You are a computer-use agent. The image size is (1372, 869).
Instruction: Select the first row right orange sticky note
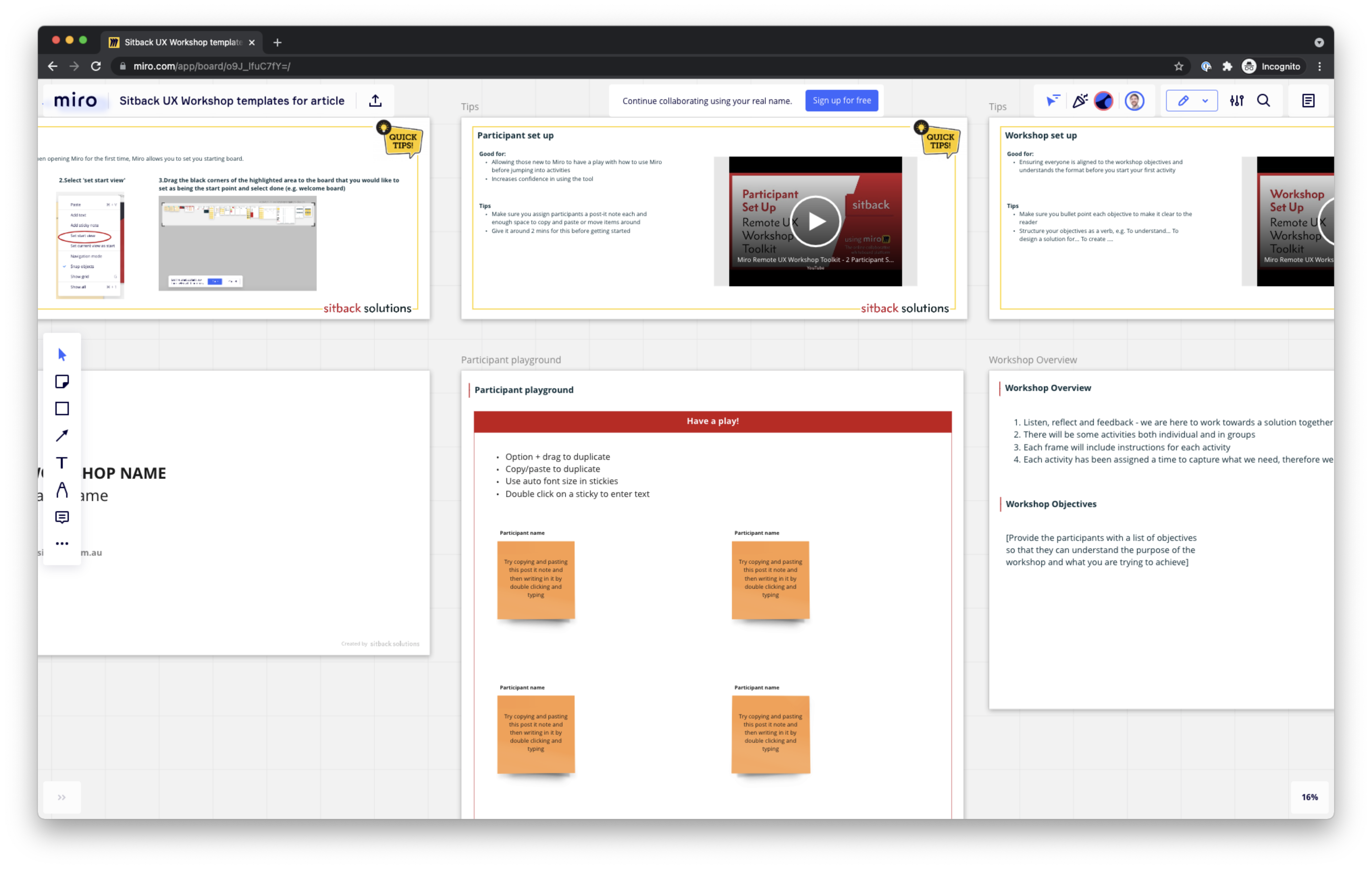pyautogui.click(x=770, y=580)
